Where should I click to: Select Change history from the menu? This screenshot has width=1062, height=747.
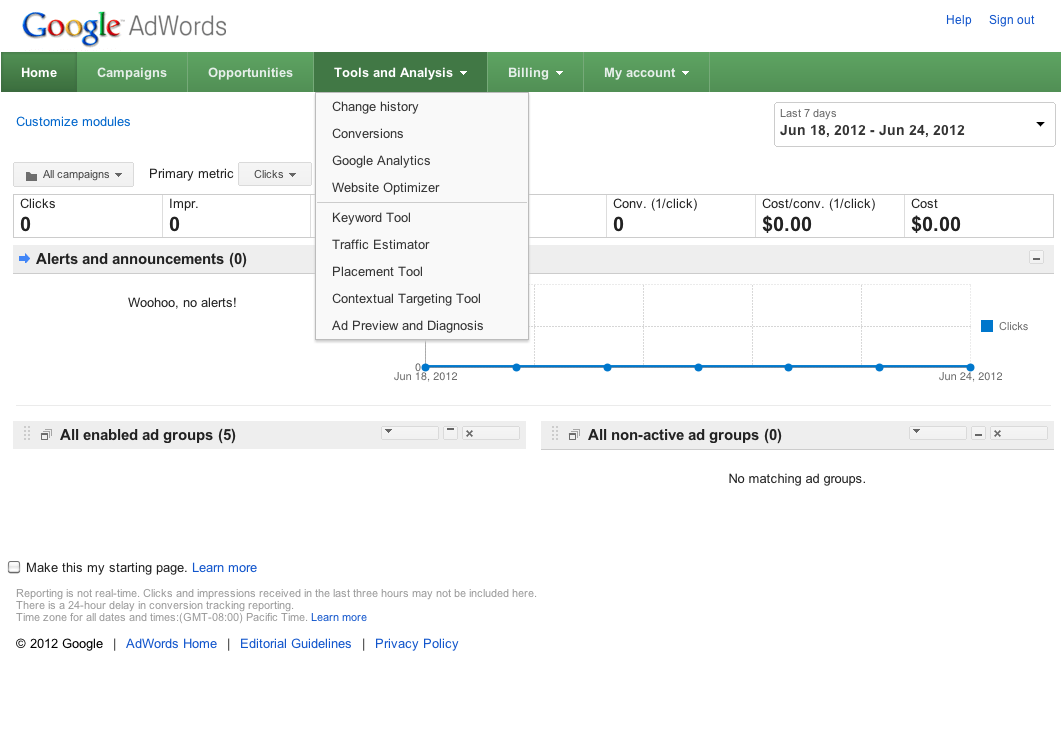[422, 107]
